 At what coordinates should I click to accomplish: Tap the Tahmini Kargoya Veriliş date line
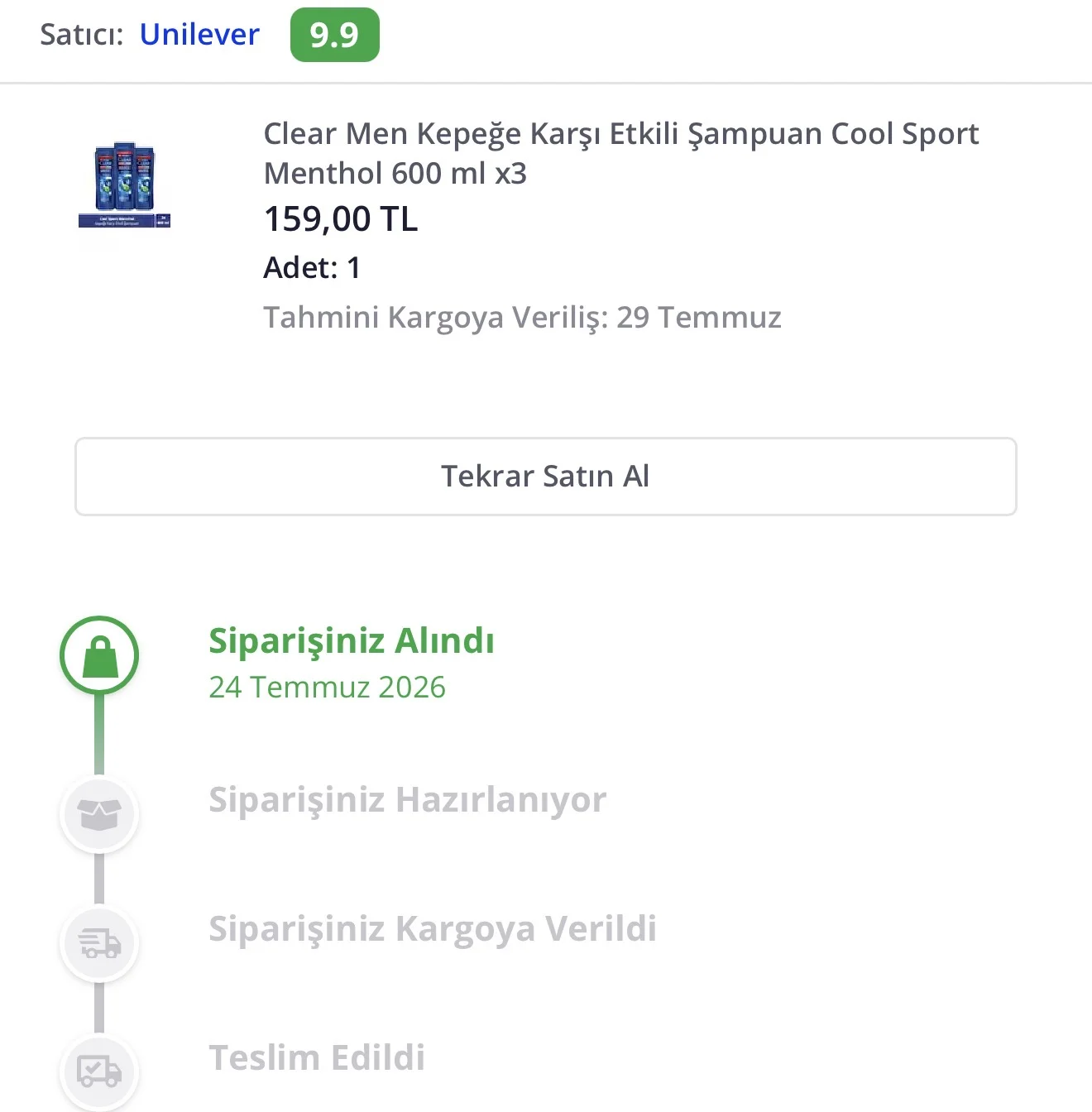[x=522, y=318]
